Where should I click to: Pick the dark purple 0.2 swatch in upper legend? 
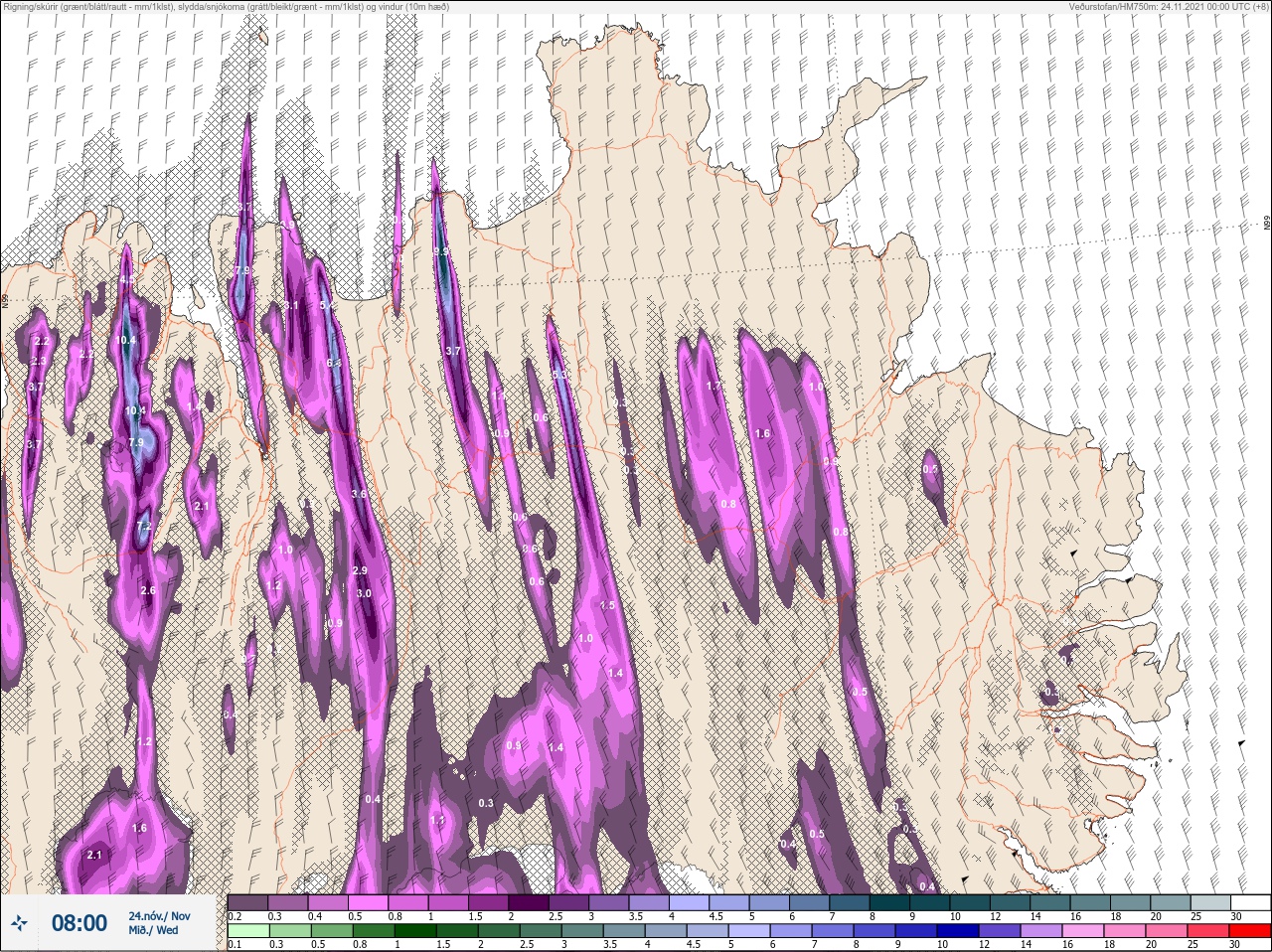pos(247,902)
